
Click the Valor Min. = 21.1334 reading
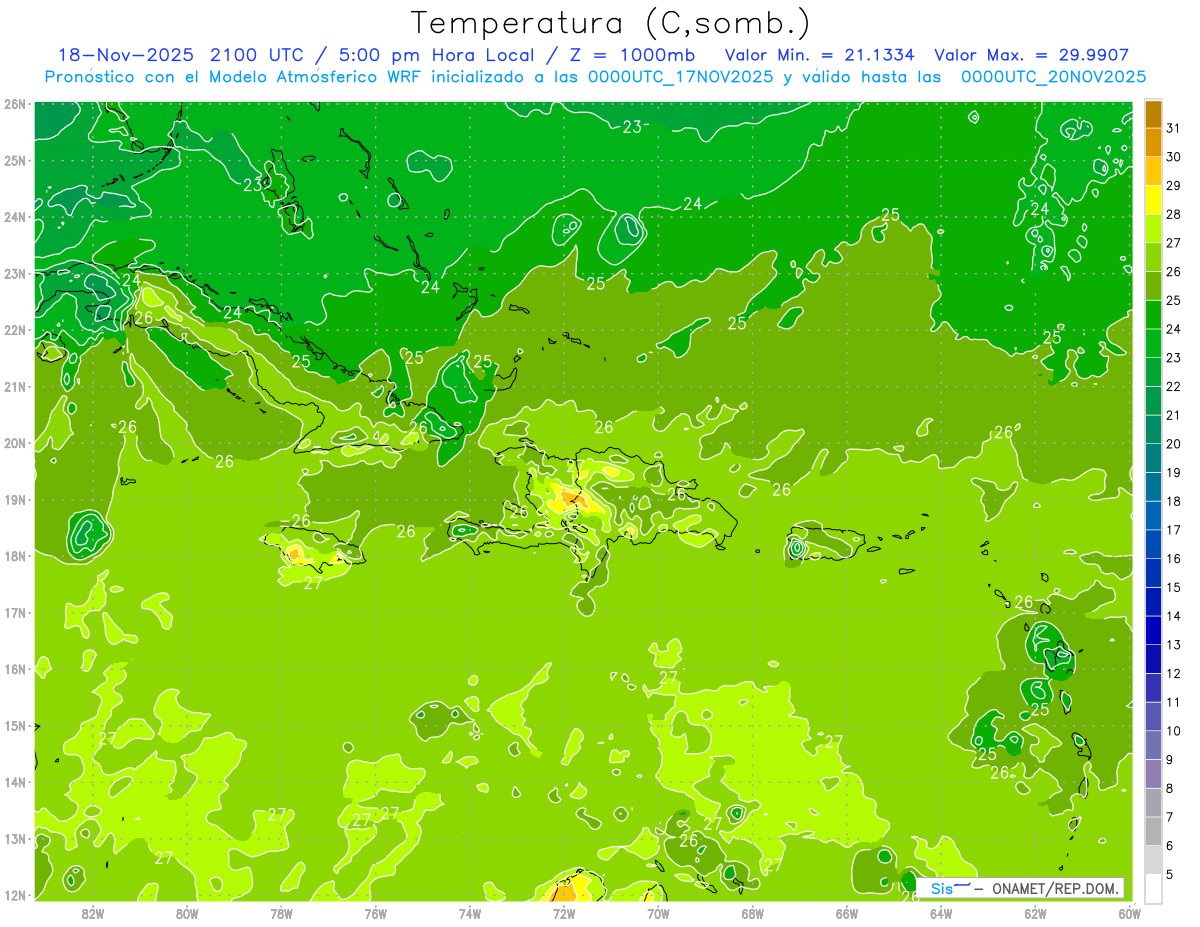[x=820, y=55]
